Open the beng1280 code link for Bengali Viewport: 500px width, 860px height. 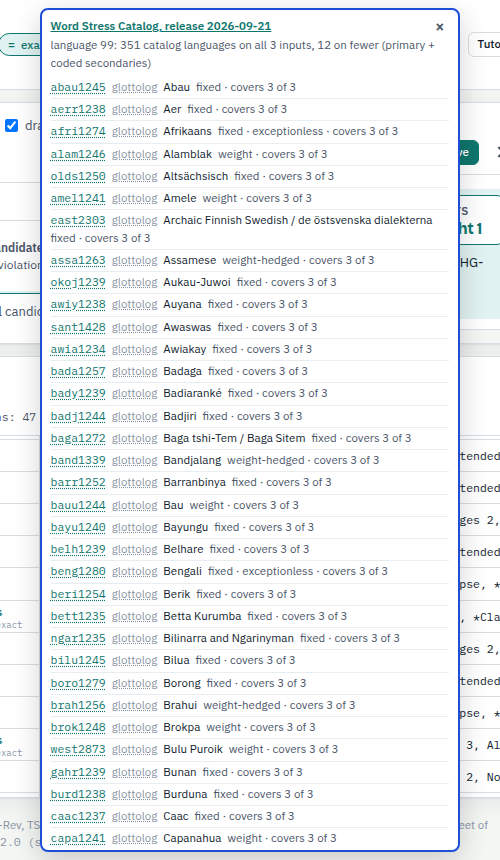(78, 570)
